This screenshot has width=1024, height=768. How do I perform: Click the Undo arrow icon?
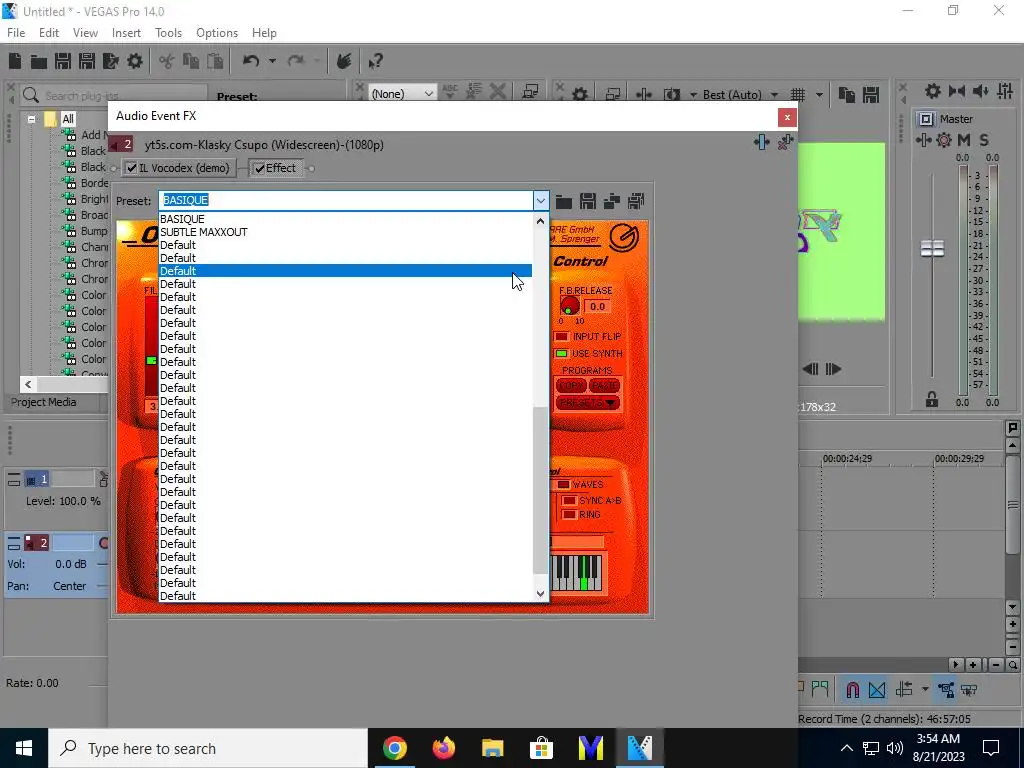coord(251,61)
